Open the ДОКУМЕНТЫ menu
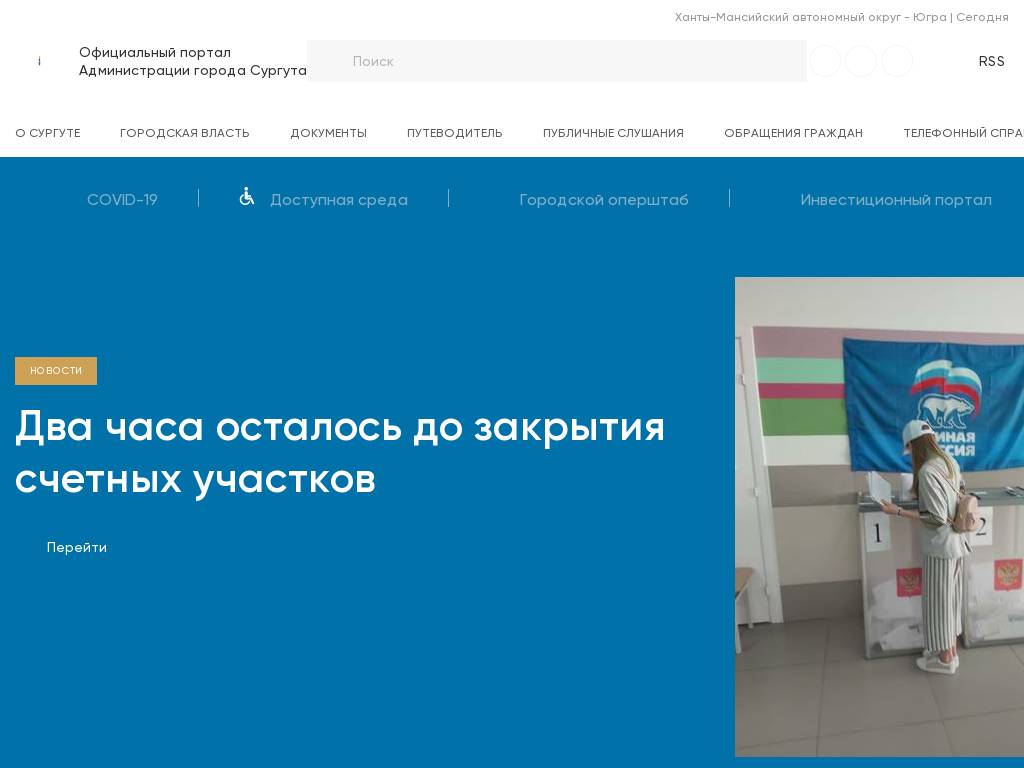1024x768 pixels. pyautogui.click(x=328, y=133)
